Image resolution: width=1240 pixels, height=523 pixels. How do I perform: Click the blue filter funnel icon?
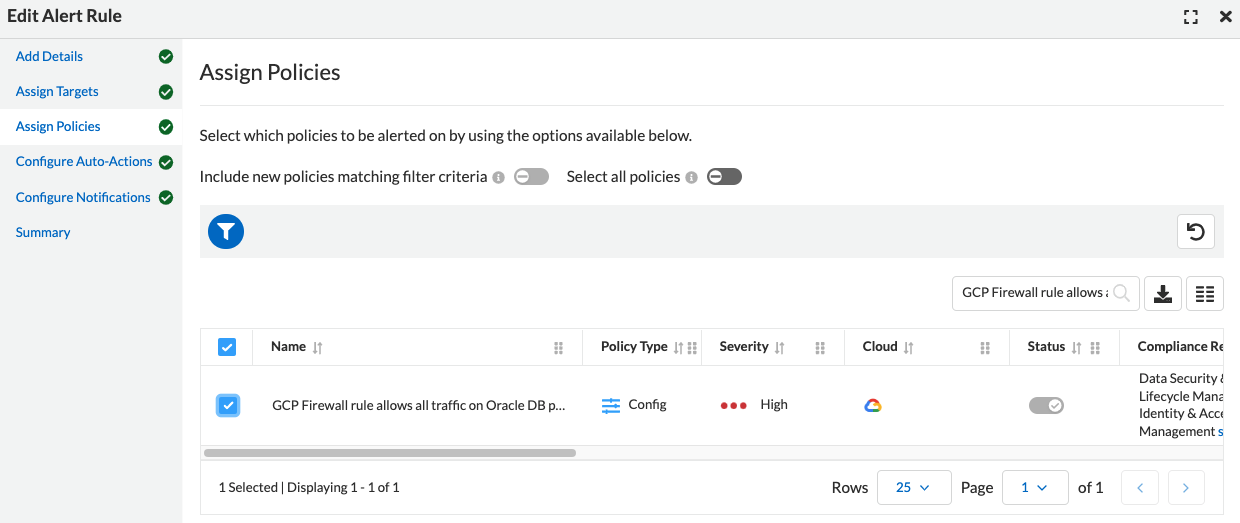(x=226, y=232)
